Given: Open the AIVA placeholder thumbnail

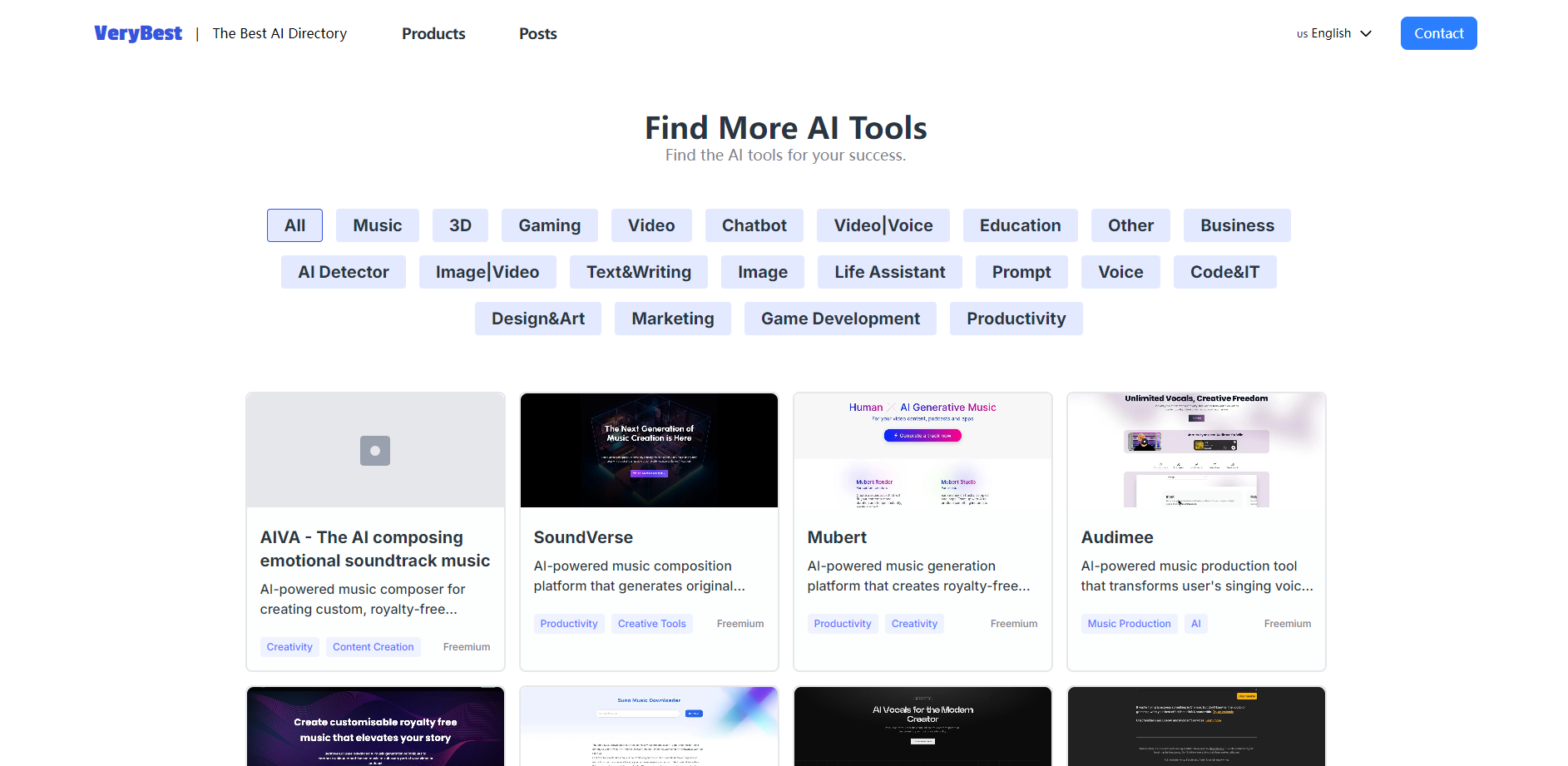Looking at the screenshot, I should click(375, 450).
